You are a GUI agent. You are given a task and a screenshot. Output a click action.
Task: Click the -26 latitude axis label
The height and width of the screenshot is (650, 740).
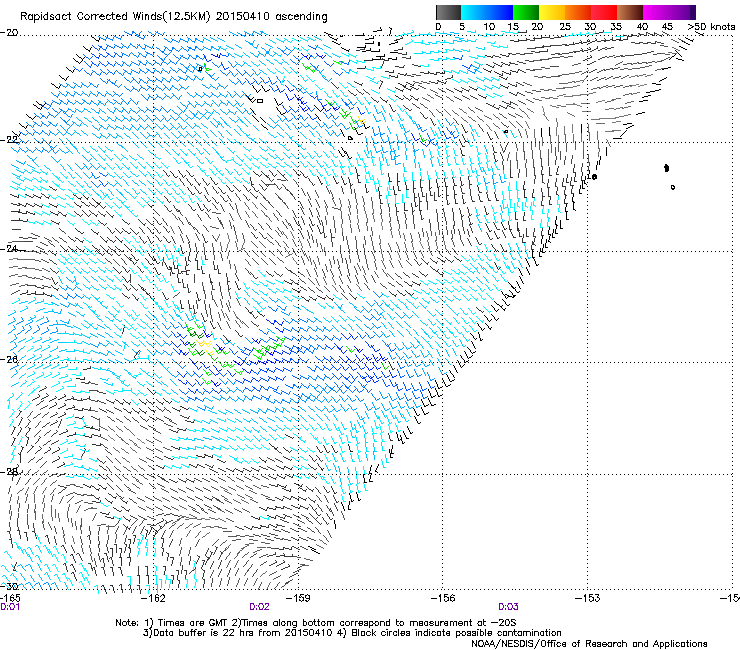[x=9, y=359]
